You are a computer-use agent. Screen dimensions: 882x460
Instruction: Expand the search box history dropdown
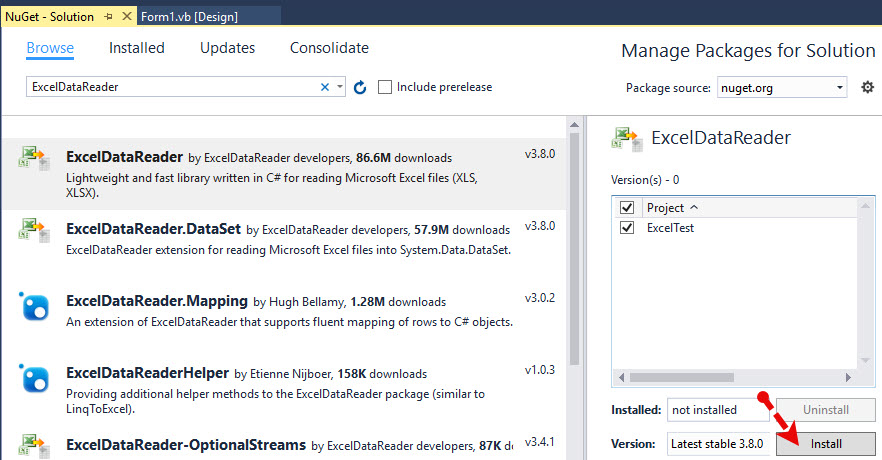pyautogui.click(x=341, y=88)
